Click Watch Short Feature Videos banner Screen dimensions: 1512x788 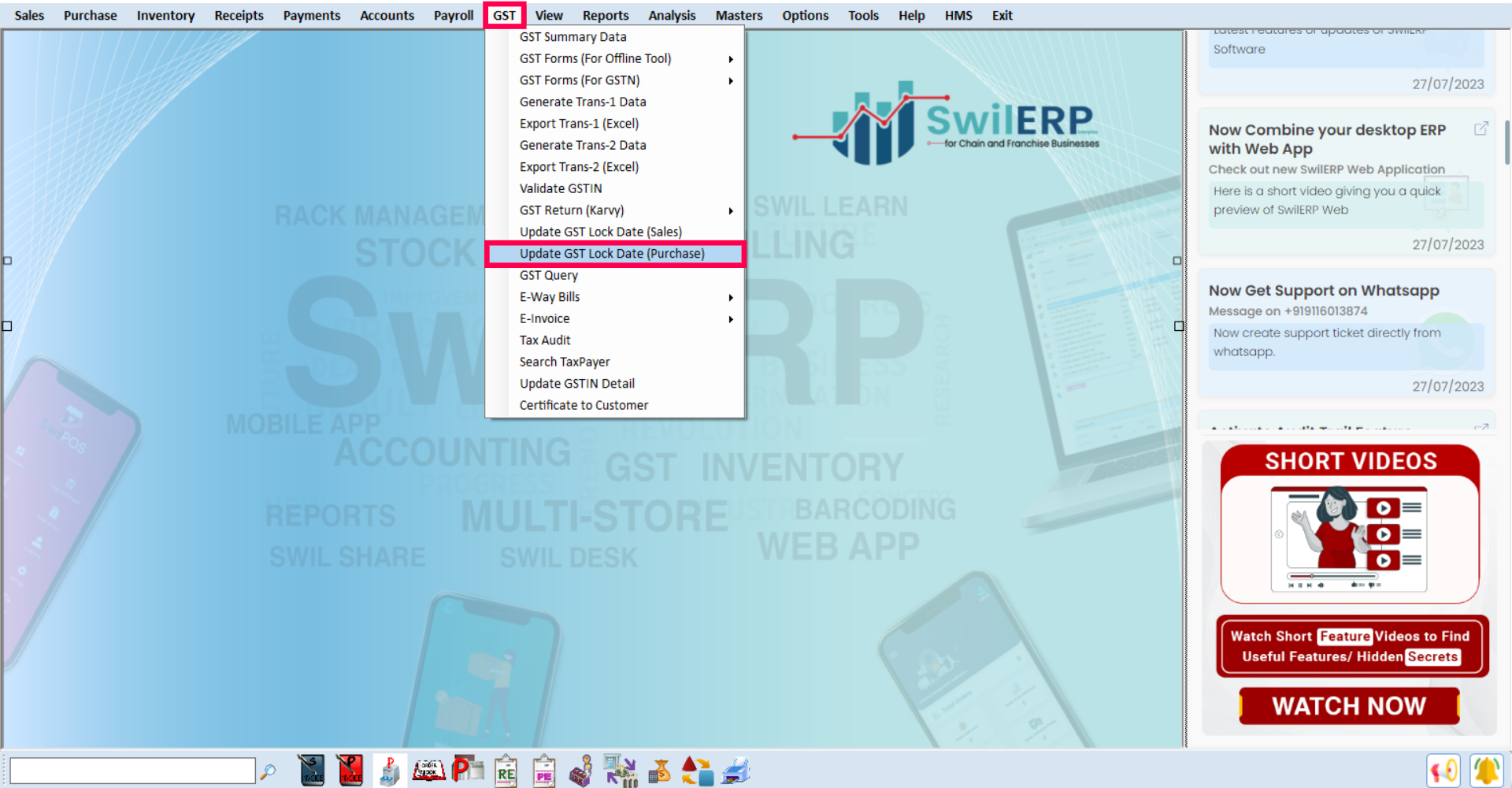pyautogui.click(x=1351, y=646)
